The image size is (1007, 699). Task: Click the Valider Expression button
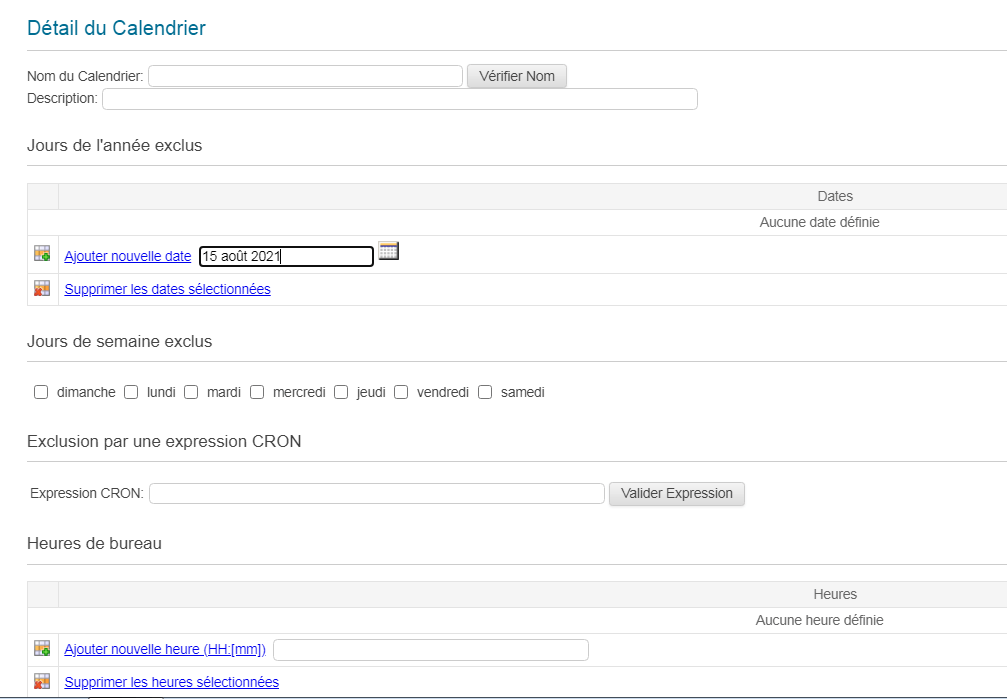tap(676, 493)
